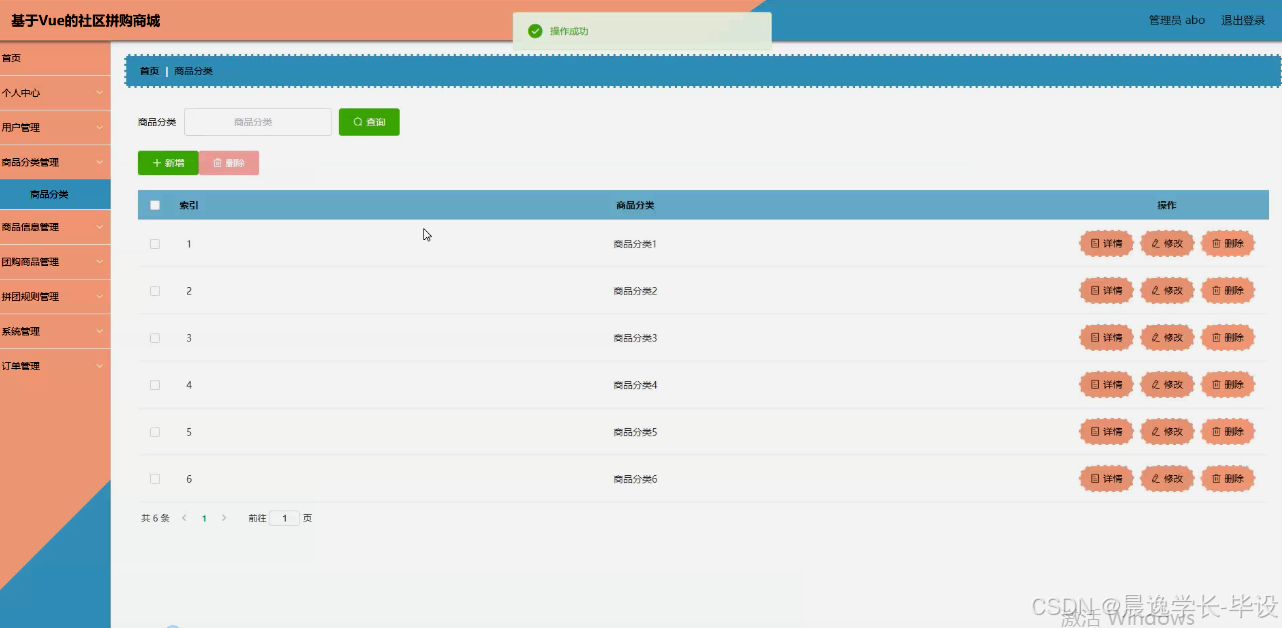Click the 首页 breadcrumb link
This screenshot has width=1282, height=628.
click(x=148, y=70)
